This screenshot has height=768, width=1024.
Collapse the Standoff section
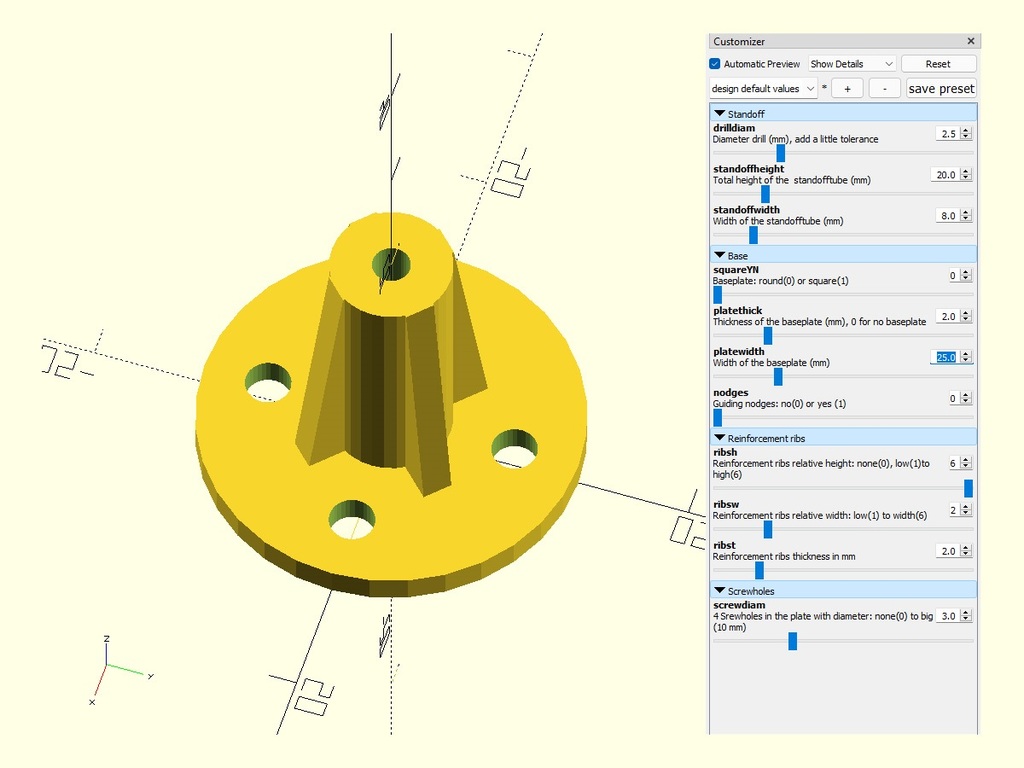point(720,114)
